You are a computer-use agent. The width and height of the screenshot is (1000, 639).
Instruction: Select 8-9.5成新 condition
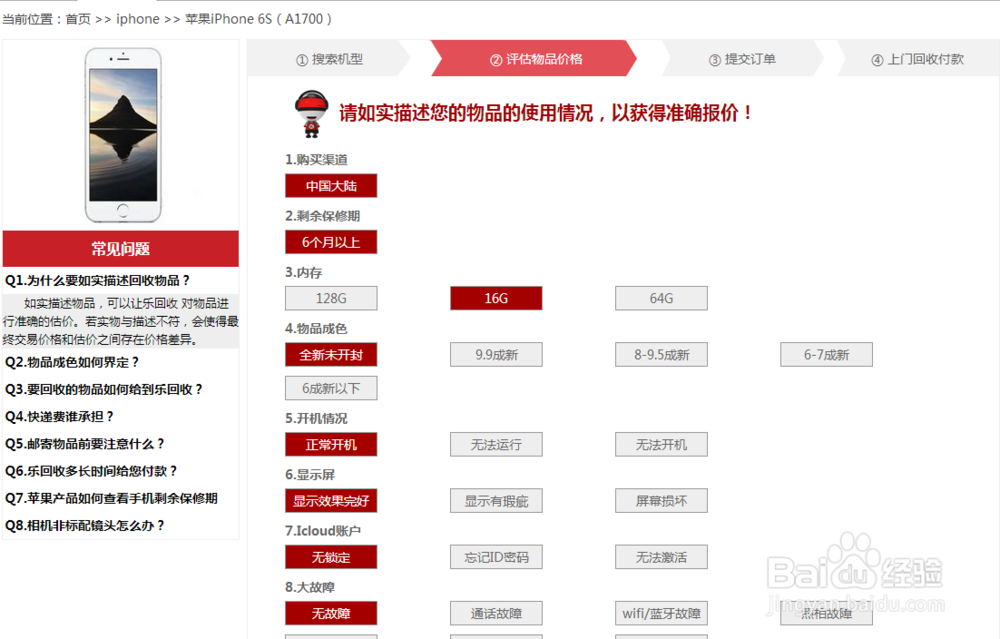[661, 355]
